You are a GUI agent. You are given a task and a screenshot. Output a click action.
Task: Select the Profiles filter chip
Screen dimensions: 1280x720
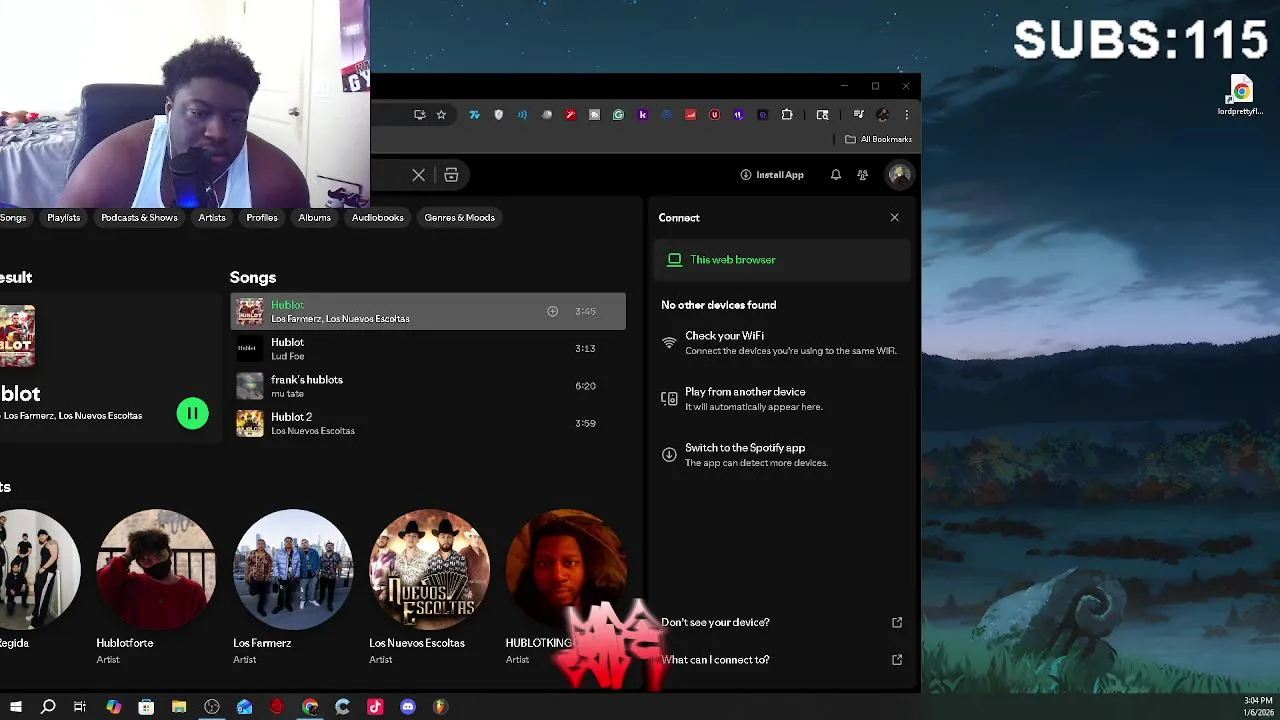(x=262, y=217)
